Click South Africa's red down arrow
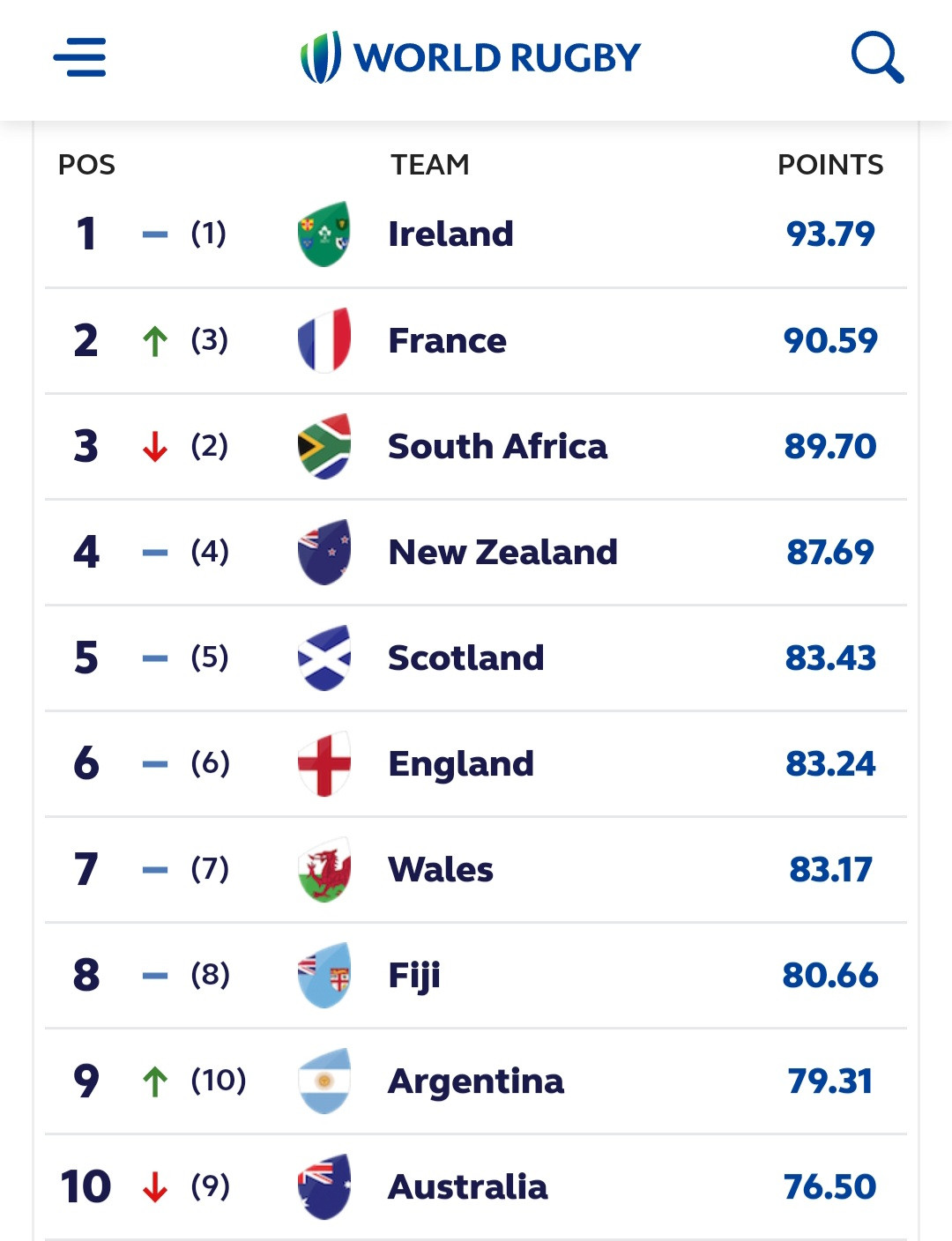Screen dimensions: 952x1241 pos(155,447)
